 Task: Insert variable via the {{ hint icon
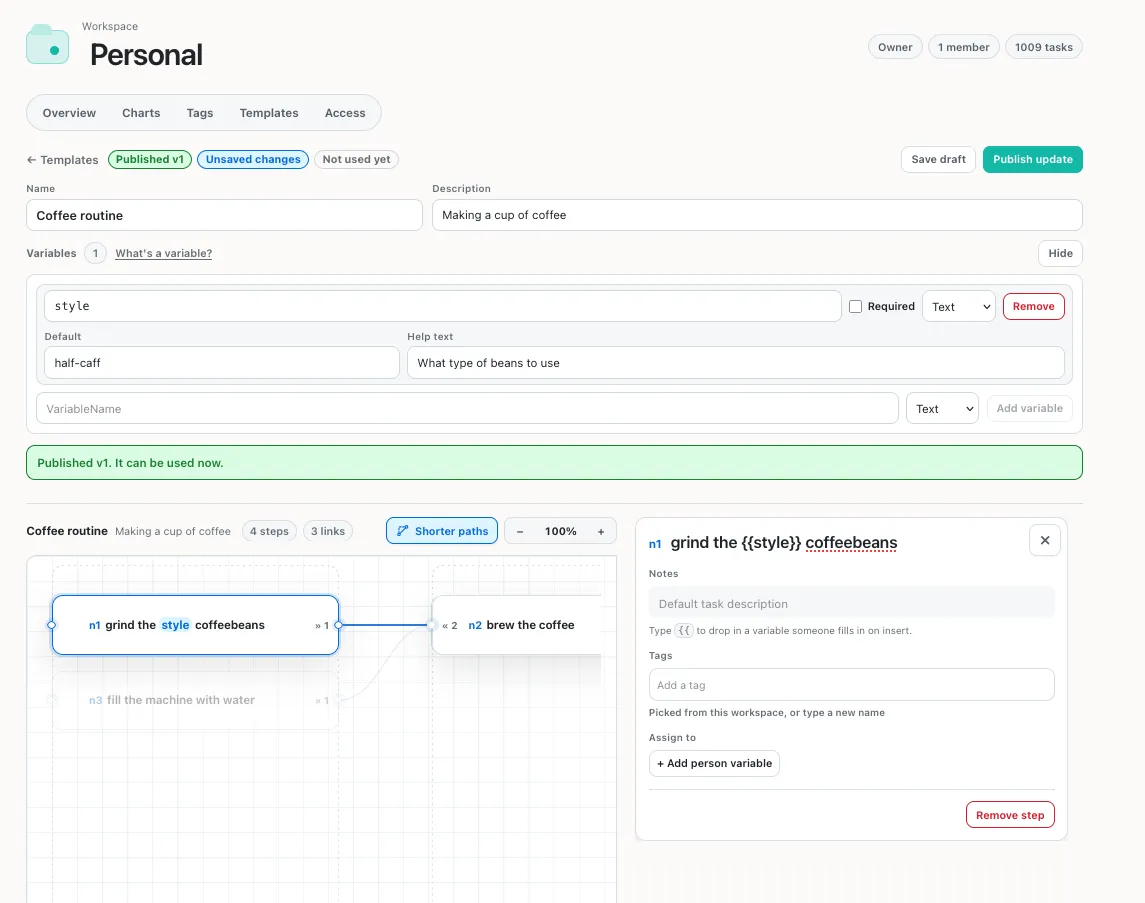coord(683,630)
